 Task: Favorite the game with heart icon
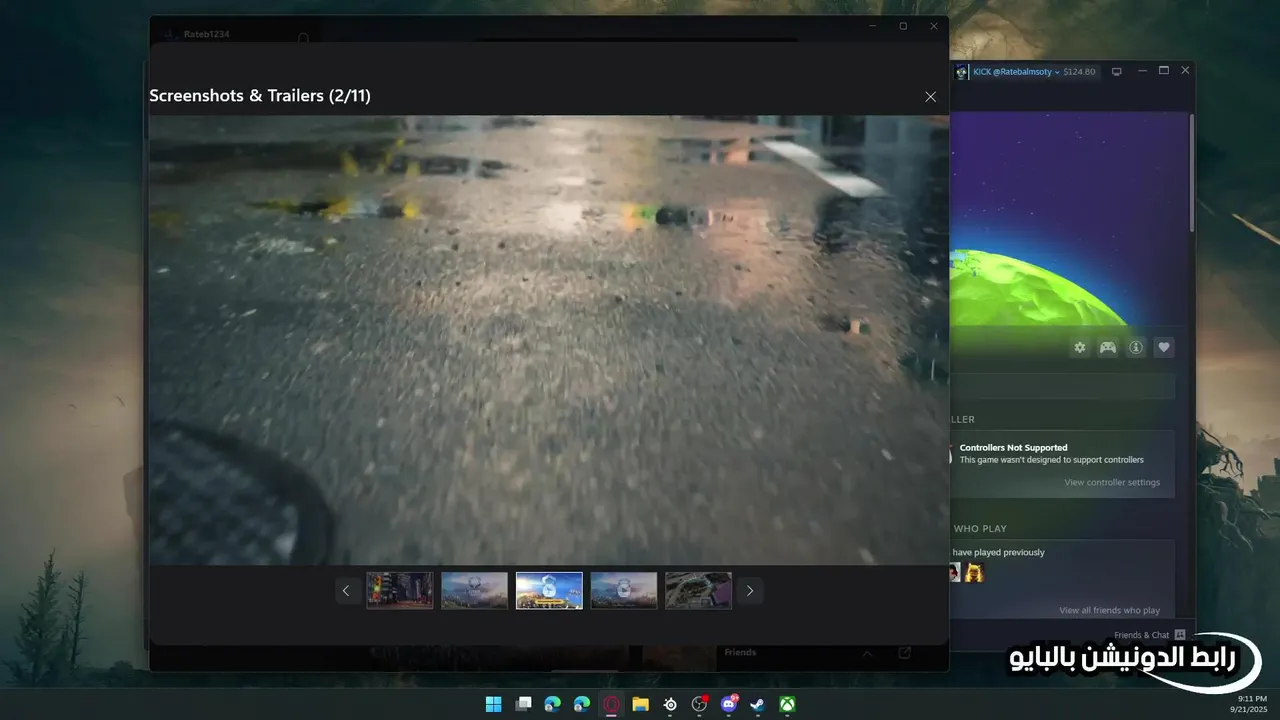click(1164, 347)
